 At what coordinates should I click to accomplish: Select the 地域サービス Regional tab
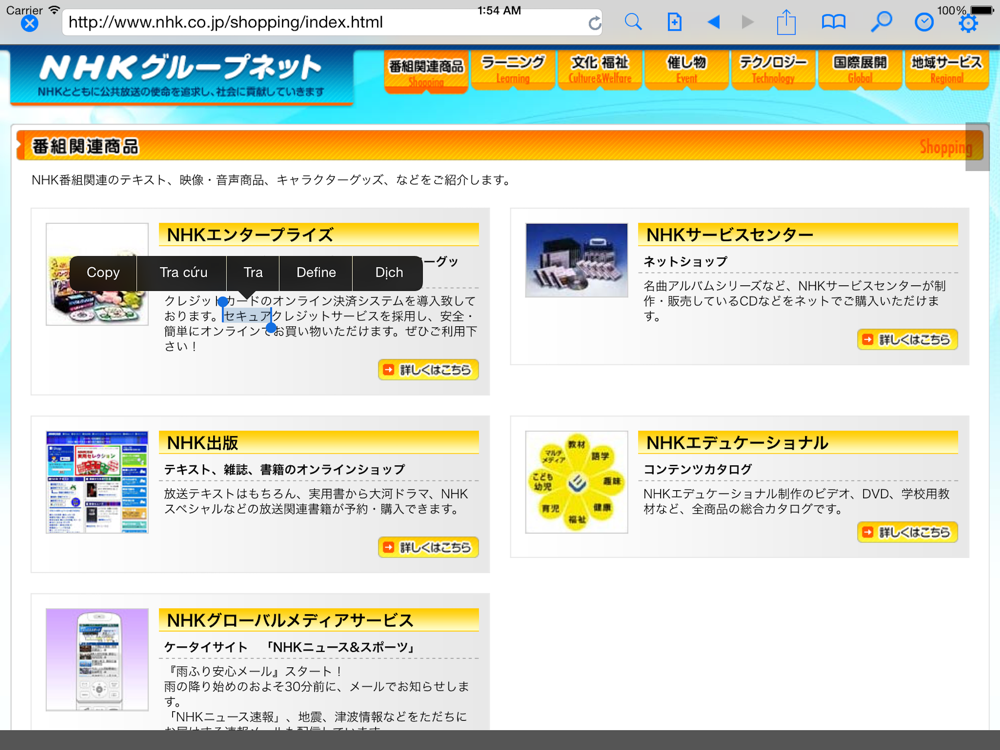click(x=946, y=69)
